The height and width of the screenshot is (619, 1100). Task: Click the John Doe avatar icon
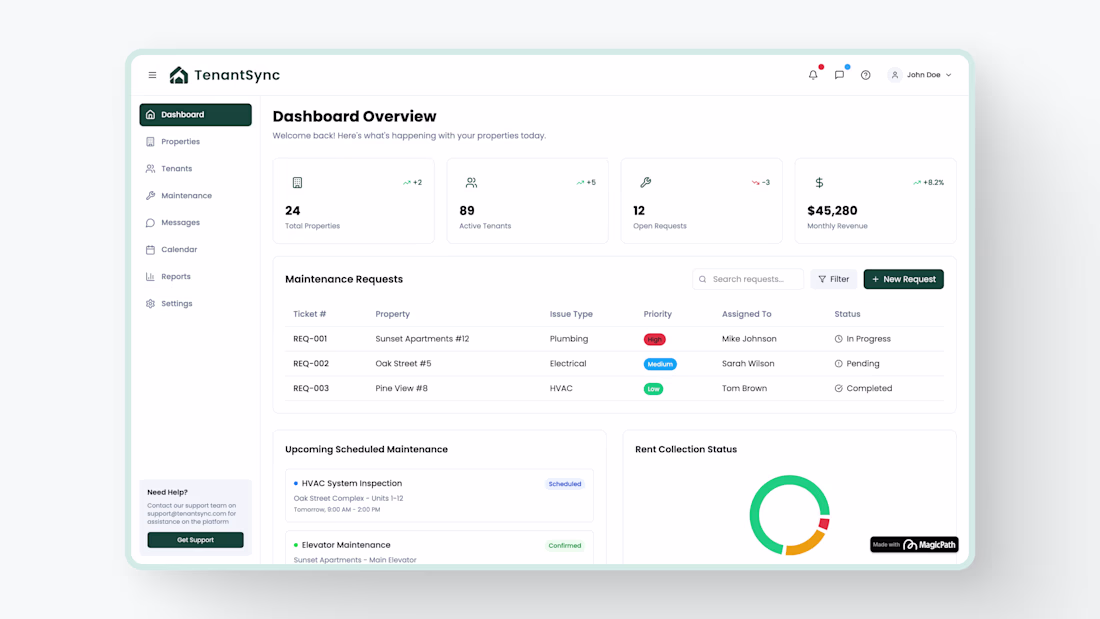[x=894, y=75]
